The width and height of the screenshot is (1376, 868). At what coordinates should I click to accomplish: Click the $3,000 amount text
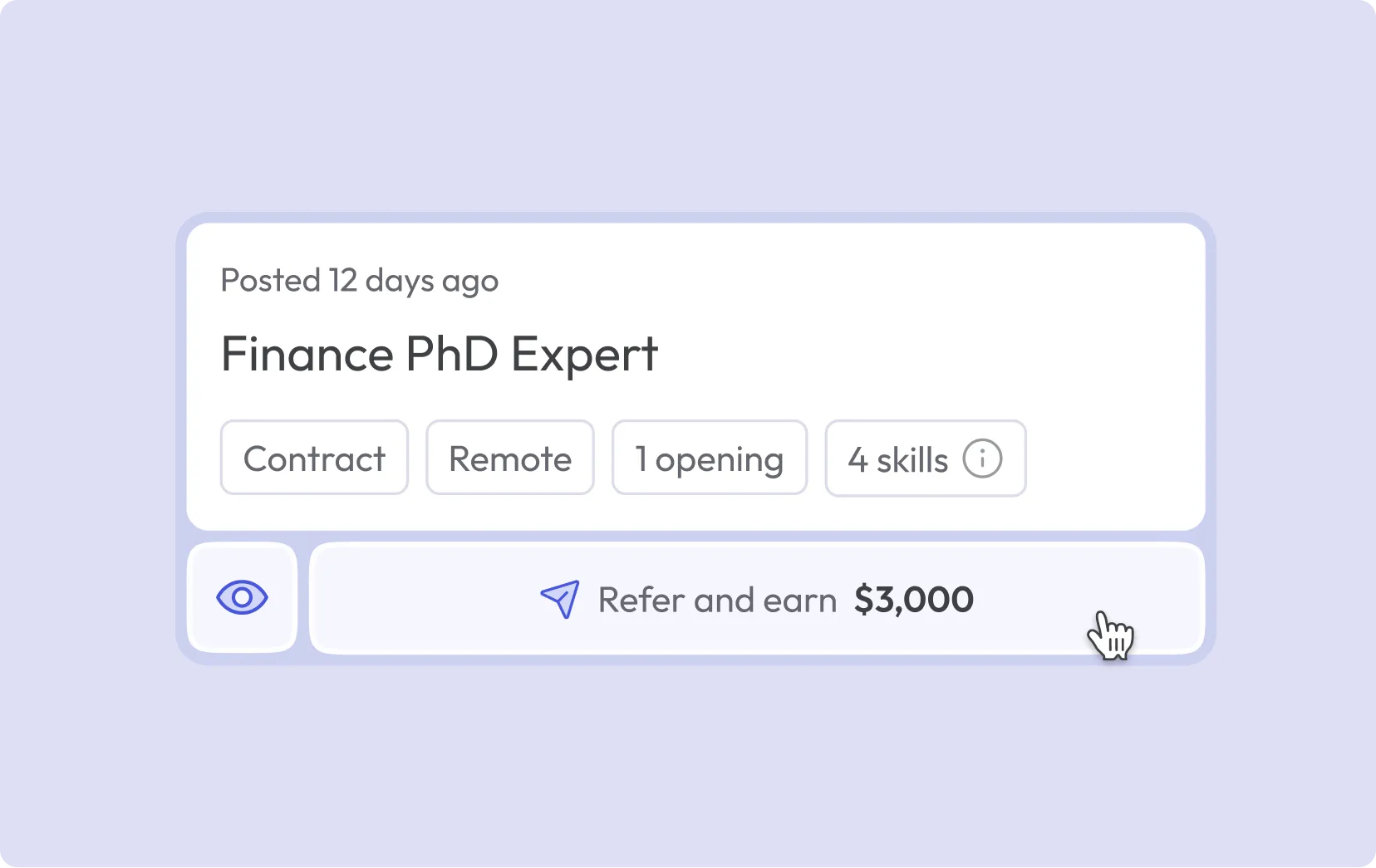(x=912, y=599)
